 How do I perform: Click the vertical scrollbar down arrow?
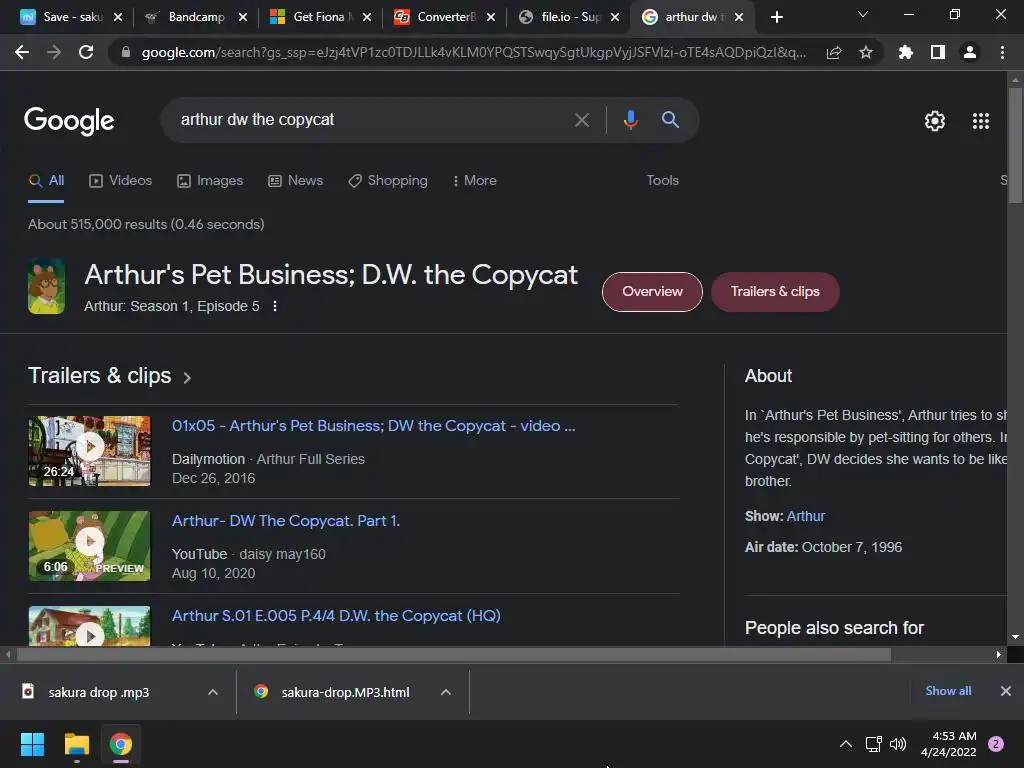pos(1015,637)
